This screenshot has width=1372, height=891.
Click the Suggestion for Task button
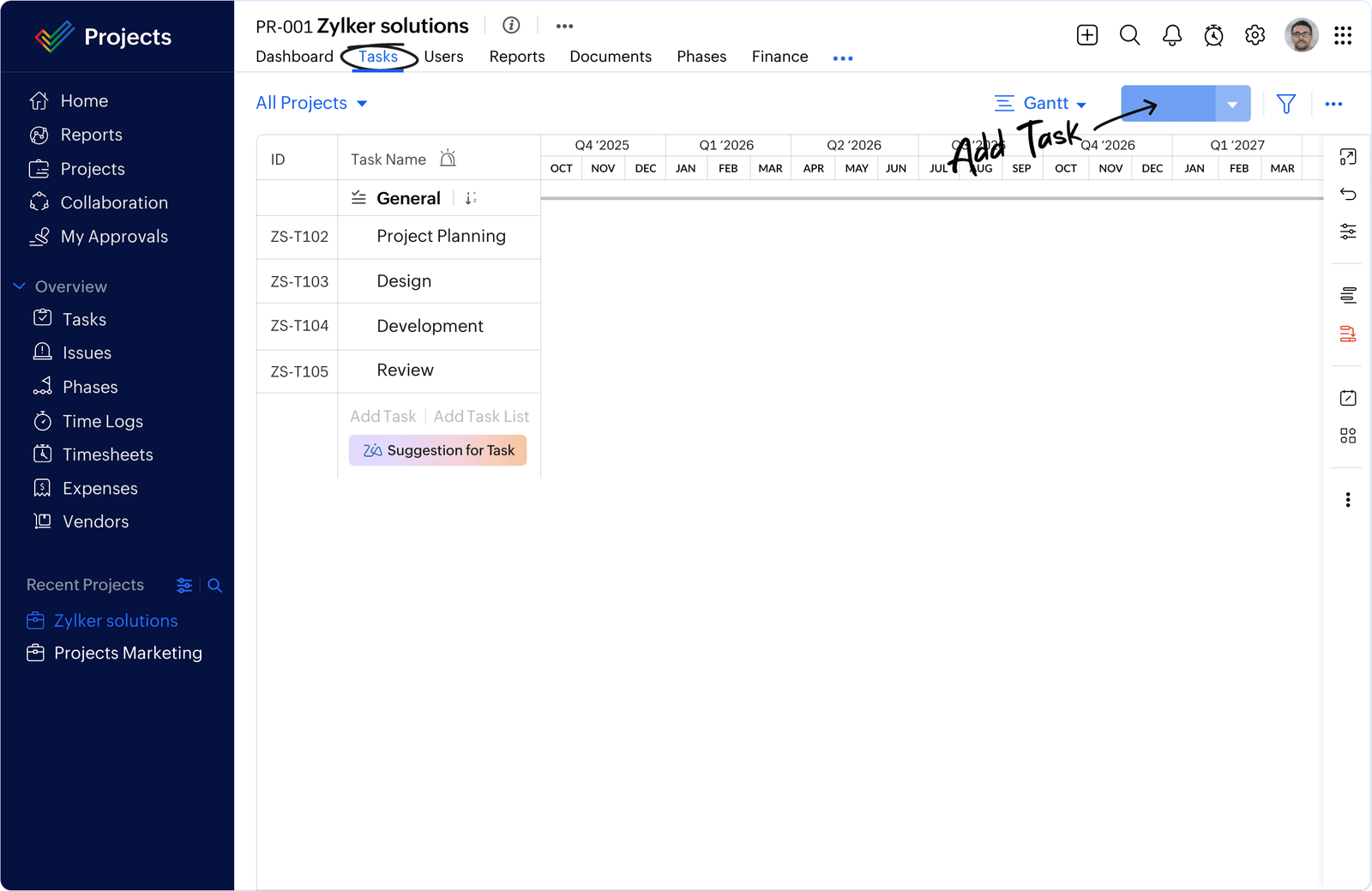pyautogui.click(x=437, y=450)
